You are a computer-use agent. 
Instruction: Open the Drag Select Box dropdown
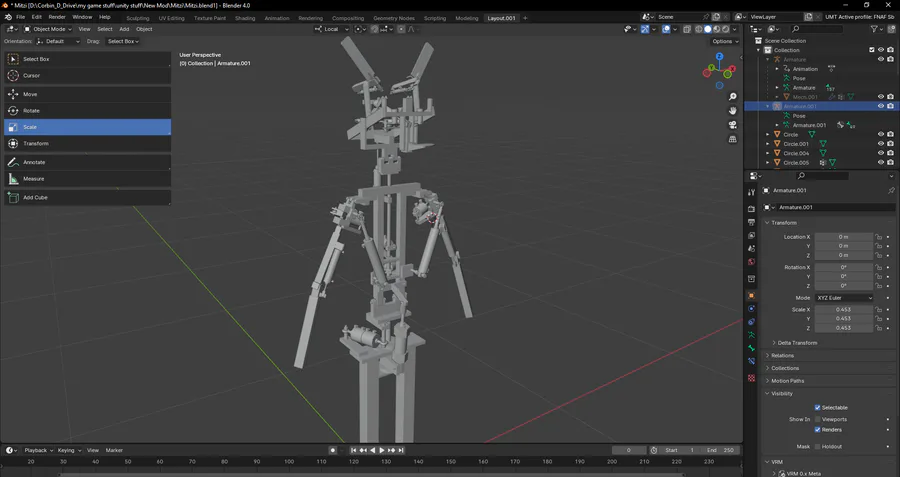click(x=123, y=41)
